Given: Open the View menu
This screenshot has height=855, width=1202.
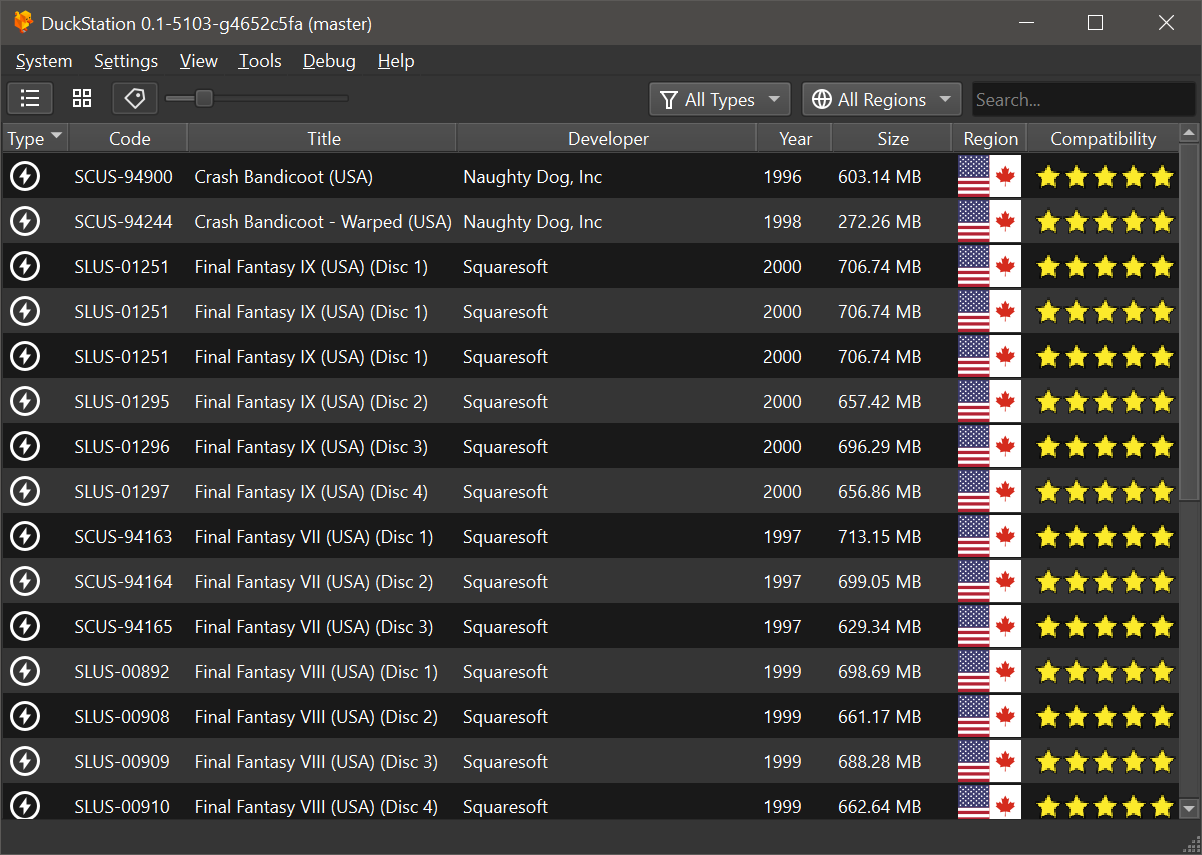Looking at the screenshot, I should pyautogui.click(x=198, y=61).
